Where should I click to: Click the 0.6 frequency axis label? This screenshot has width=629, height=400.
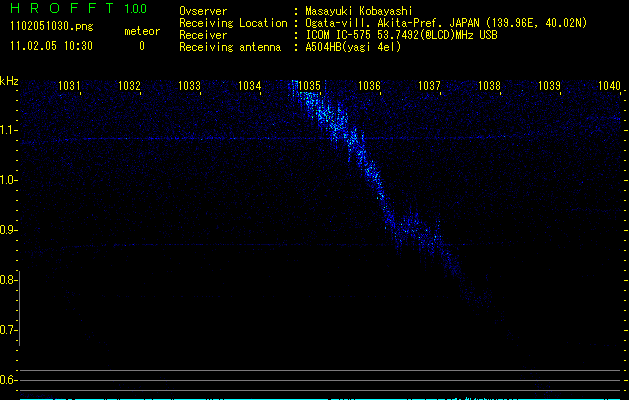pos(8,380)
